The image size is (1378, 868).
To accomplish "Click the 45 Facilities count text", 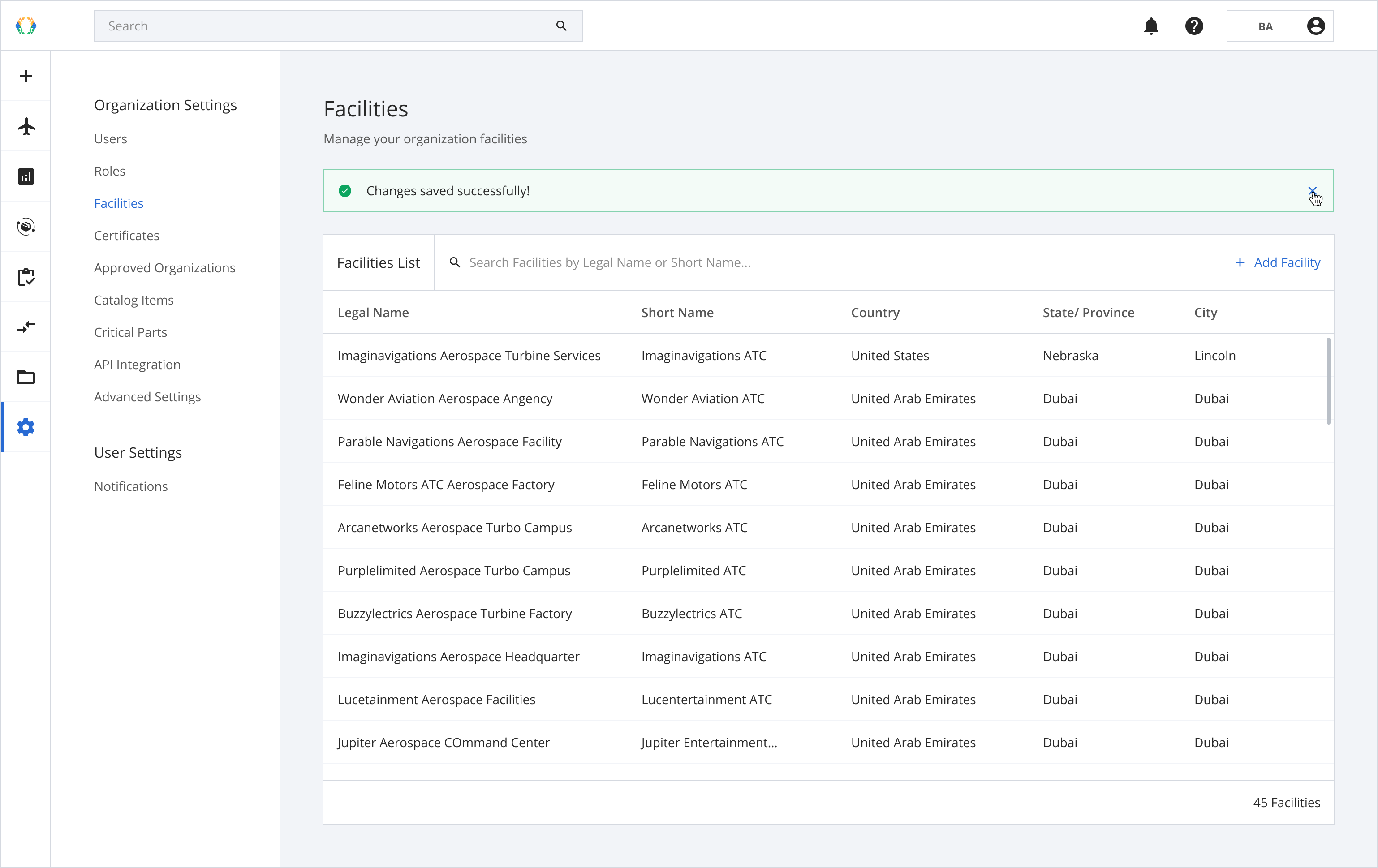I will click(1287, 803).
